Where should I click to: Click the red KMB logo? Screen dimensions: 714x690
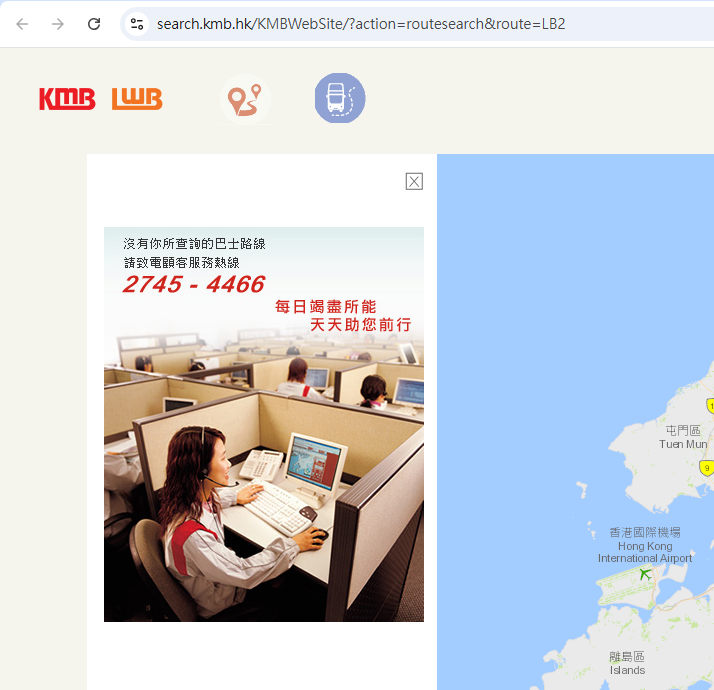(x=67, y=99)
